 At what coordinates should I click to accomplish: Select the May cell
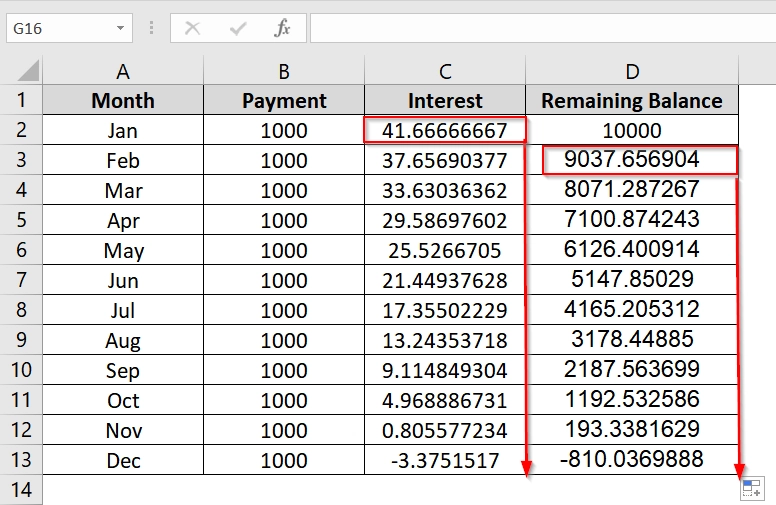123,250
